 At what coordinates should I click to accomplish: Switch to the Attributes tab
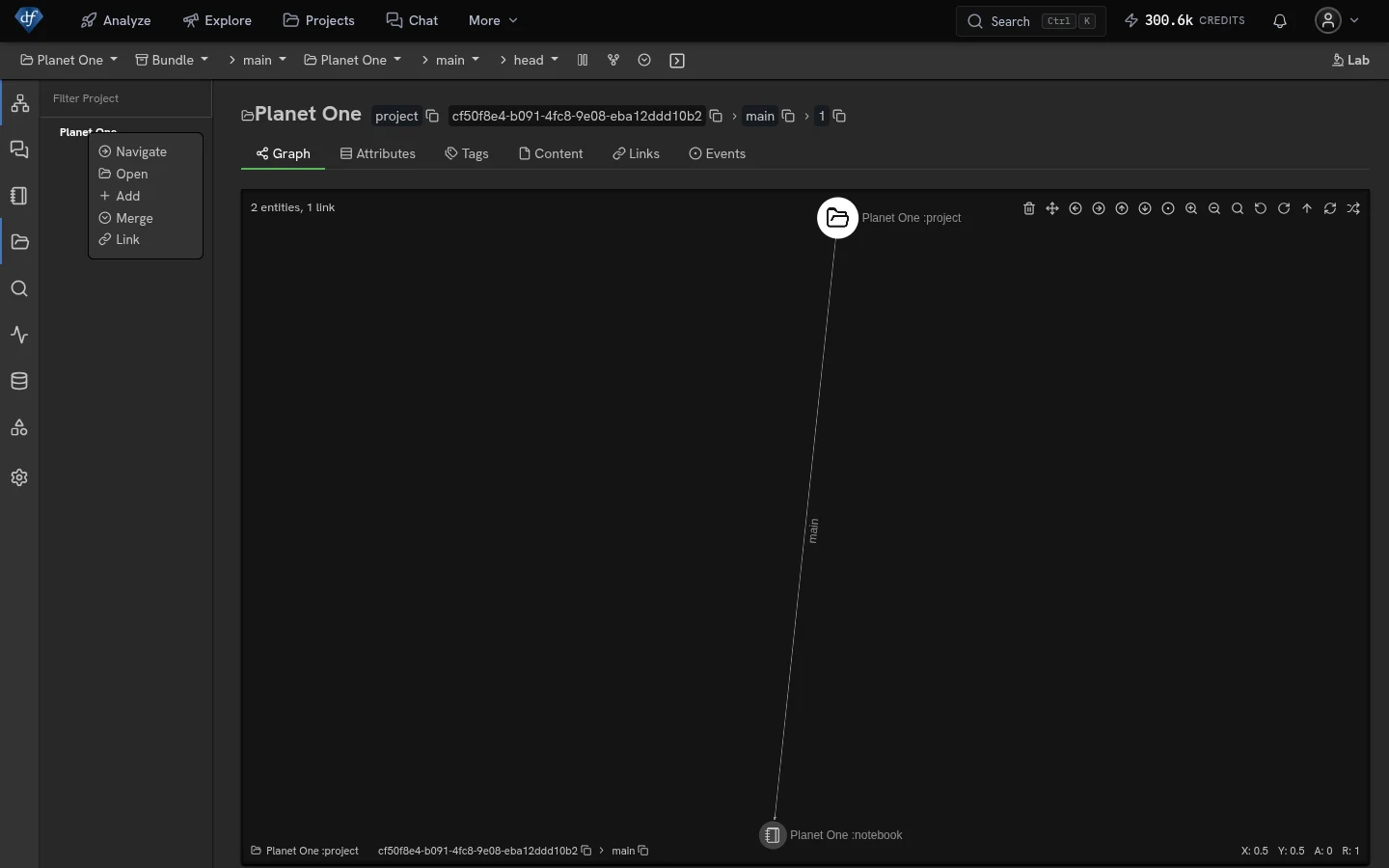(x=378, y=153)
